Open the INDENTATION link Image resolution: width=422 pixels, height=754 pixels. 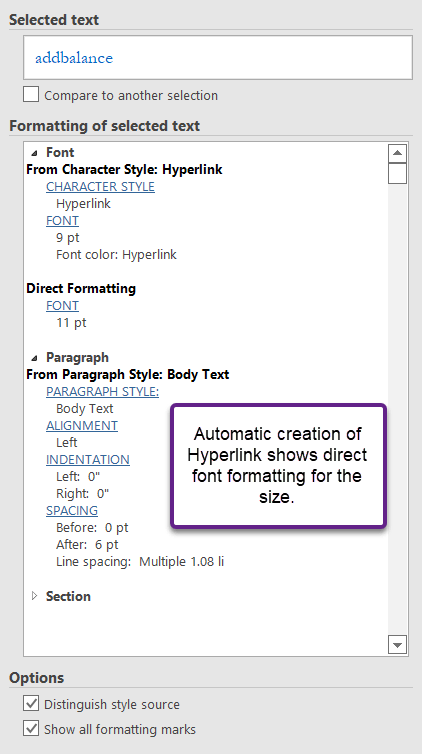[x=88, y=460]
